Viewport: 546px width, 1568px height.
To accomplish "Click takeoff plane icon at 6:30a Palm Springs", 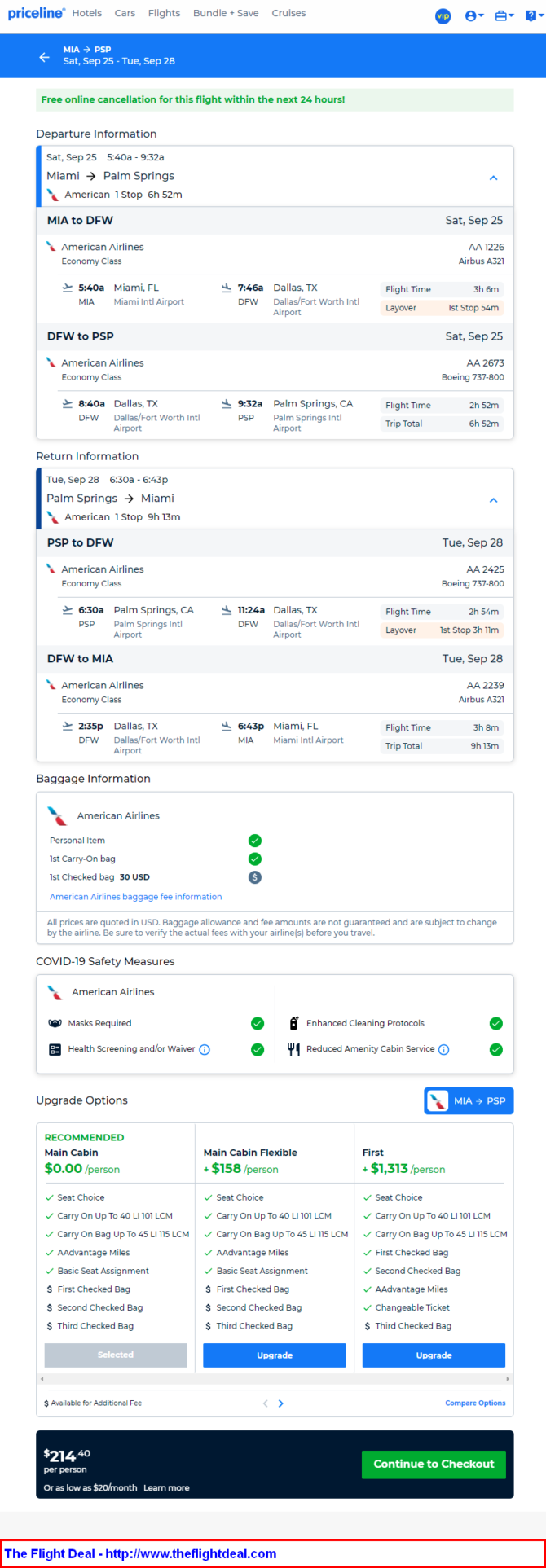I will (x=68, y=610).
